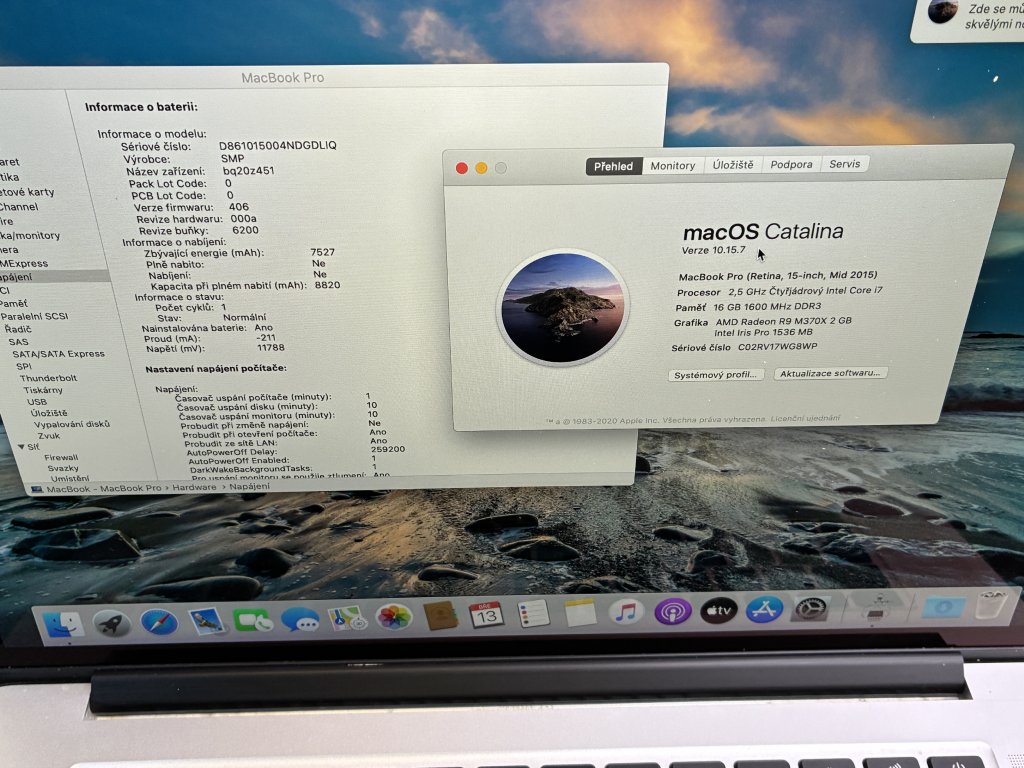Image resolution: width=1024 pixels, height=768 pixels.
Task: Launch Safari from the Dock
Action: (159, 622)
